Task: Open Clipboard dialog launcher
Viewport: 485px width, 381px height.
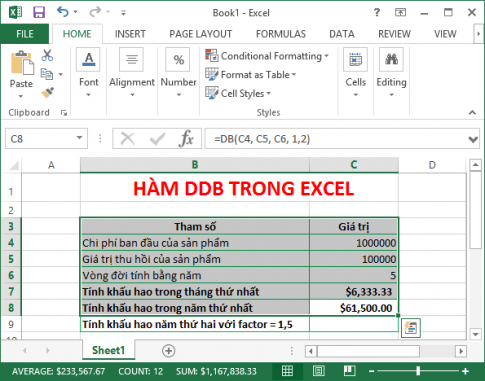Action: click(64, 113)
